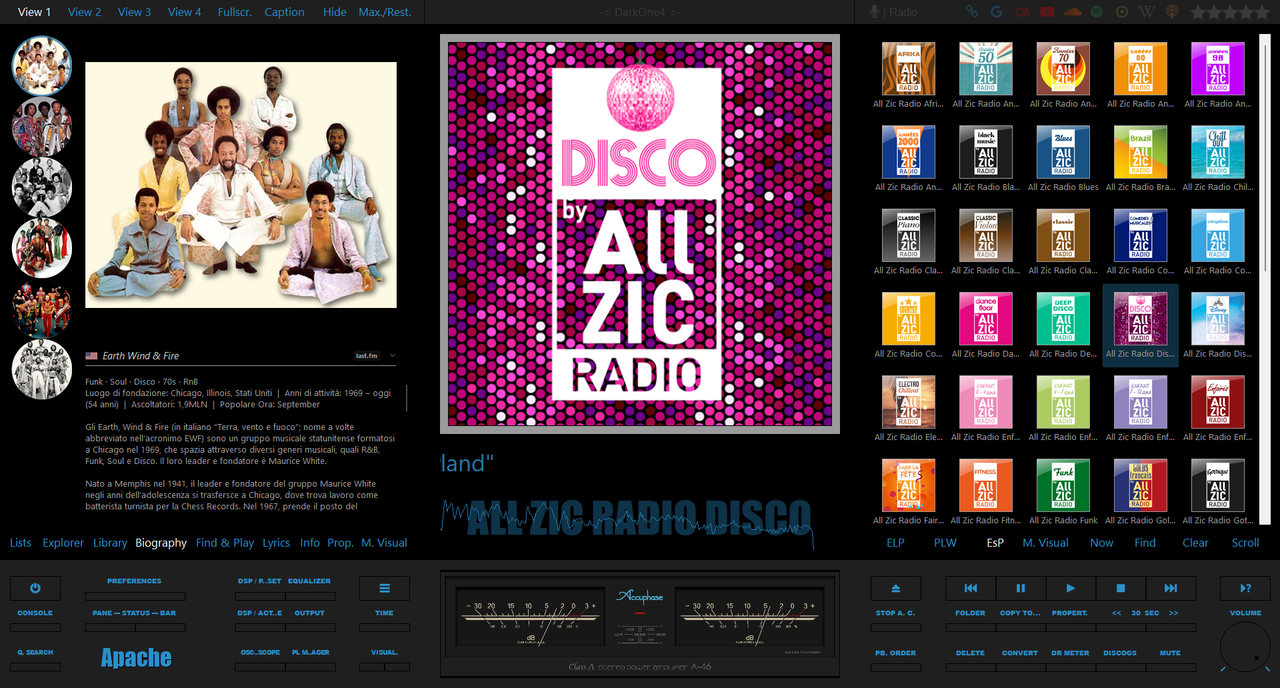The image size is (1280, 688).
Task: Switch to View 2
Action: pos(85,12)
